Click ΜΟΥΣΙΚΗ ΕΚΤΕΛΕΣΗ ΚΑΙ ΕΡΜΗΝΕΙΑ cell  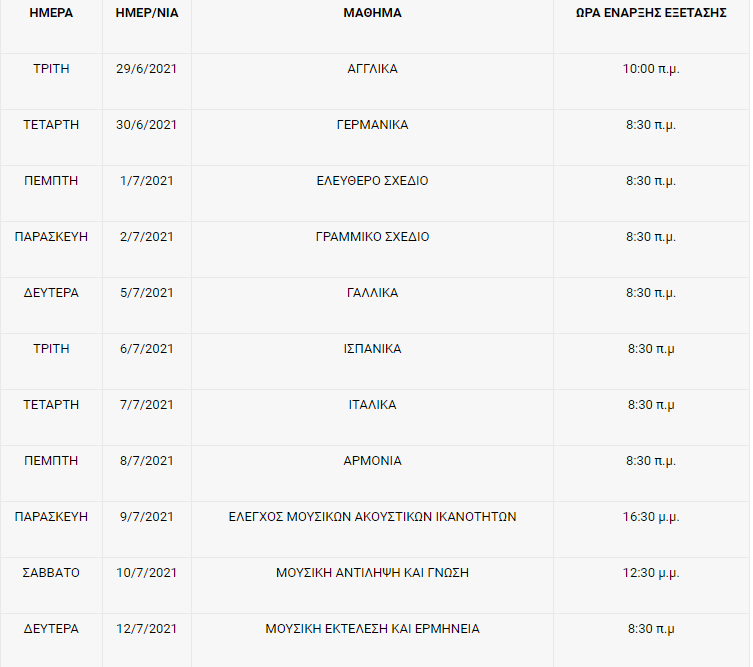pos(372,629)
